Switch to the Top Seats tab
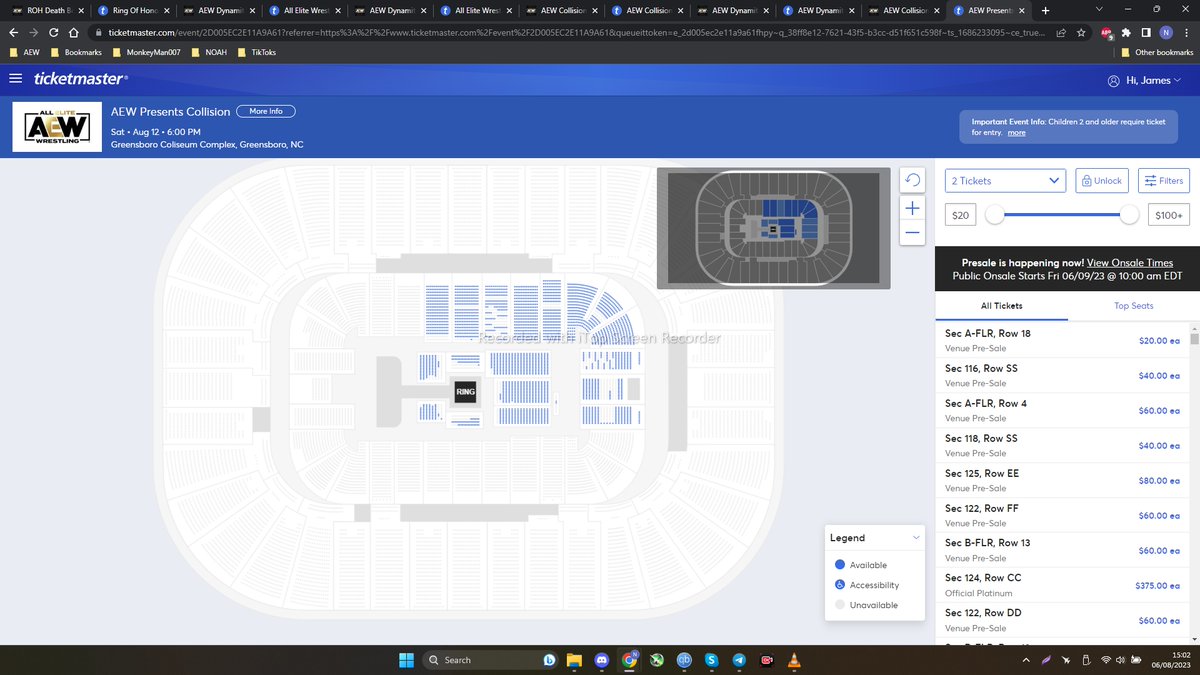This screenshot has width=1200, height=675. (x=1133, y=306)
